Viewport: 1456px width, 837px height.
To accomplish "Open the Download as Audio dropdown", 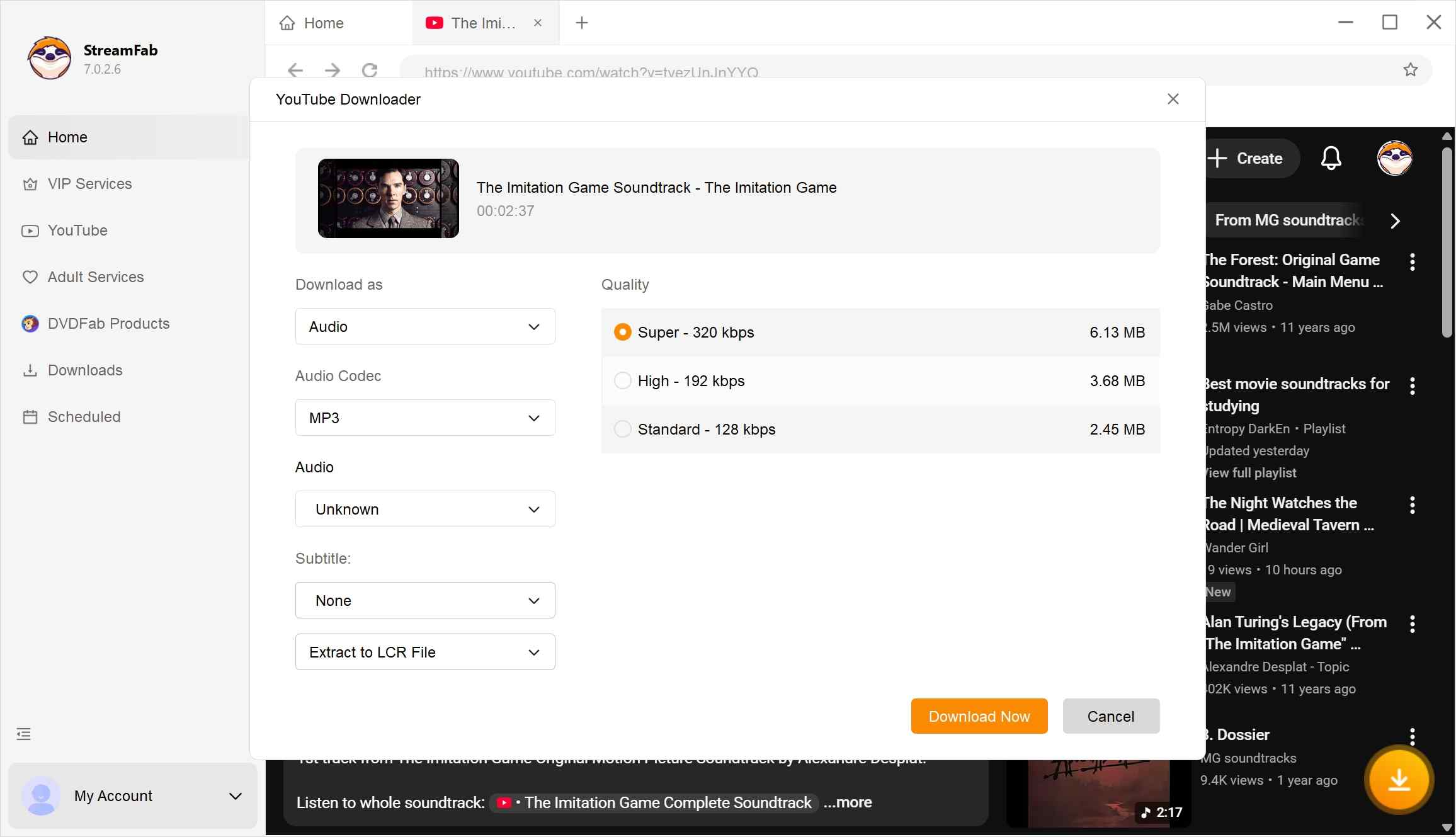I will click(x=425, y=326).
